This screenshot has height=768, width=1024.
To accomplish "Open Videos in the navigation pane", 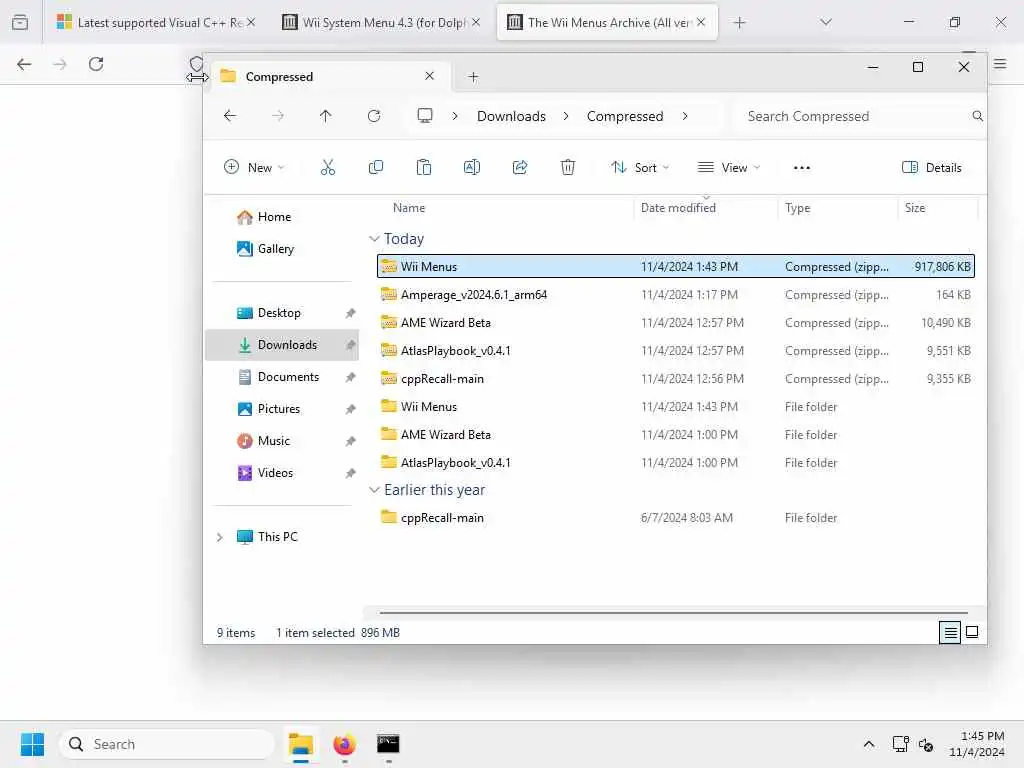I will click(281, 473).
